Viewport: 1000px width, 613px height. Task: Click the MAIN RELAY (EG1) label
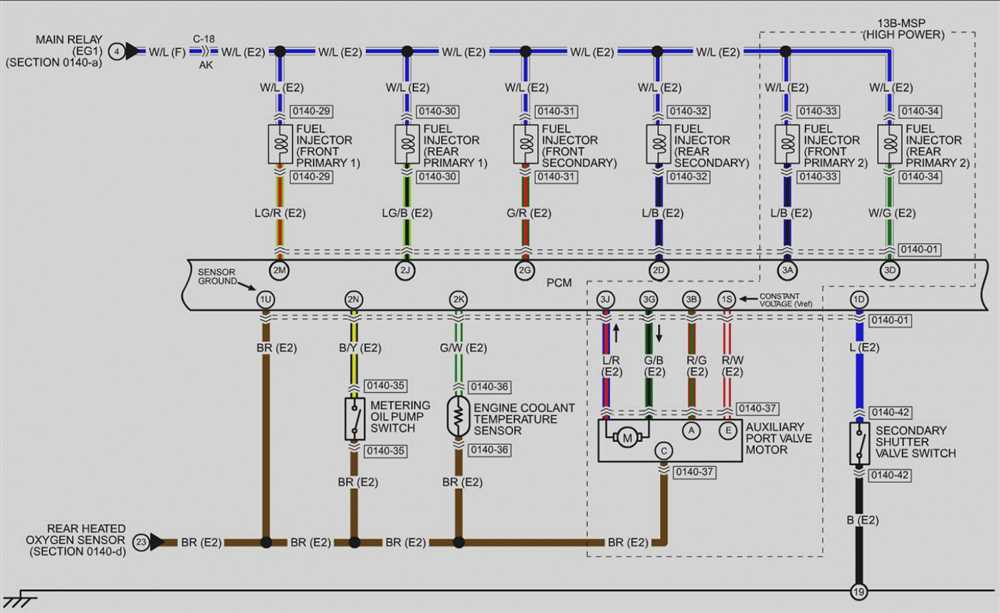click(x=54, y=51)
